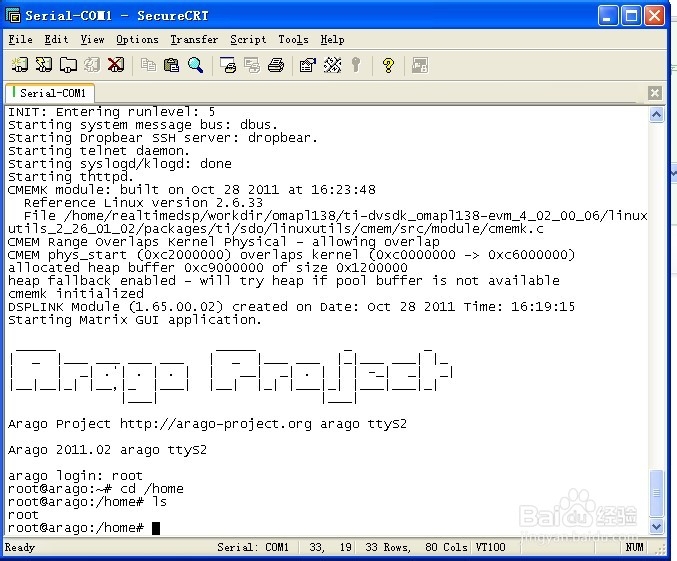677x561 pixels.
Task: Click 'NUM' indicator in status bar
Action: (x=634, y=547)
